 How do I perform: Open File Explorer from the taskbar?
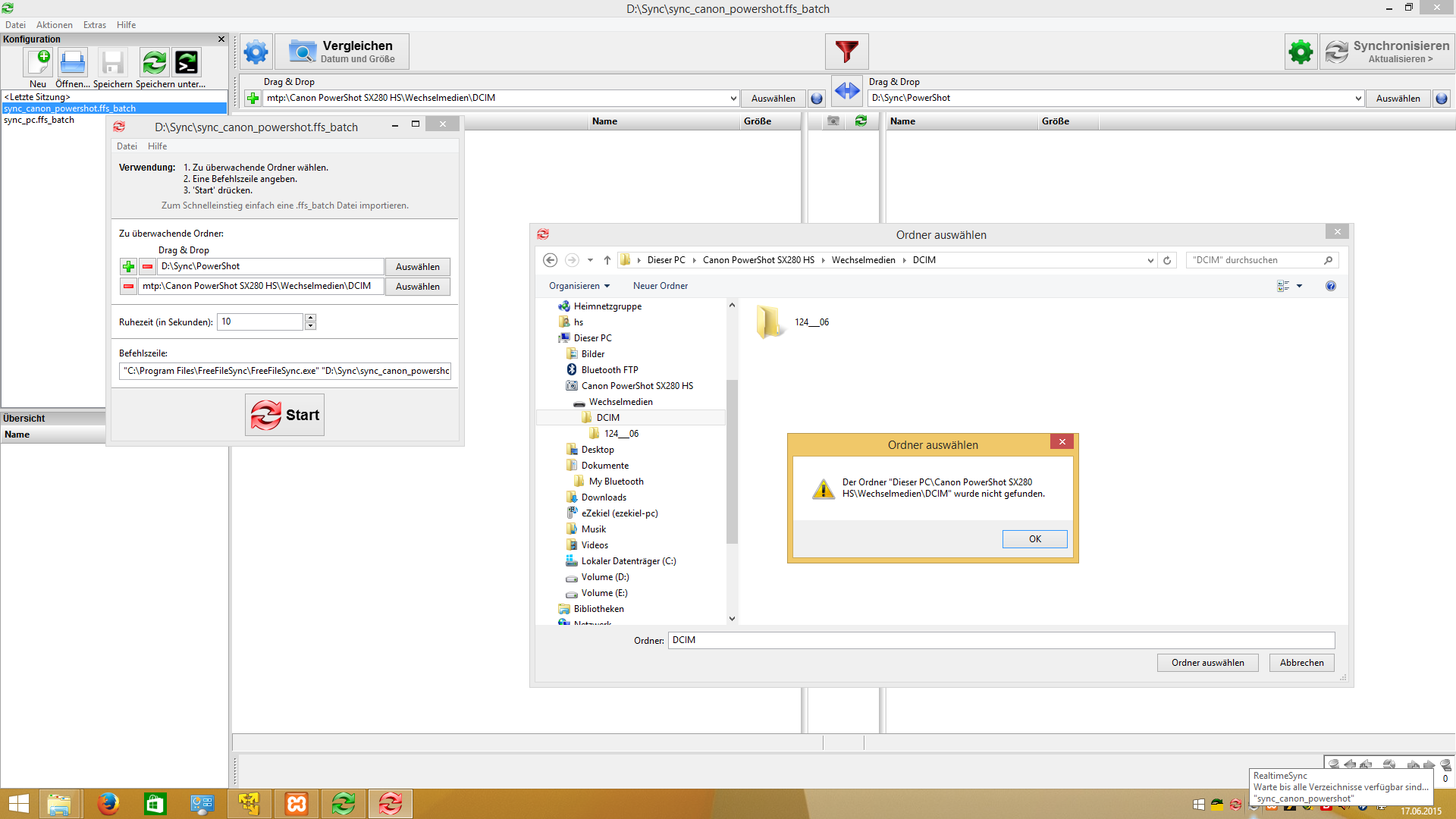[x=58, y=804]
